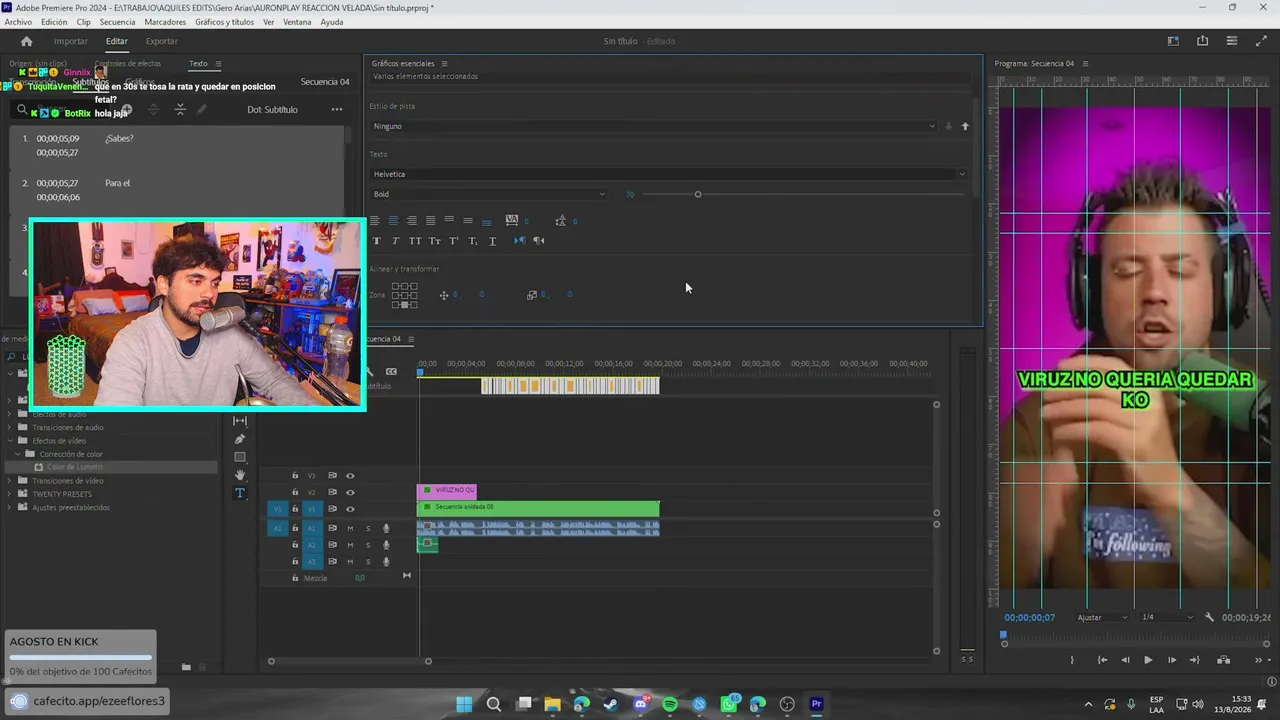Push track style up arrow
The image size is (1280, 720).
[x=965, y=126]
